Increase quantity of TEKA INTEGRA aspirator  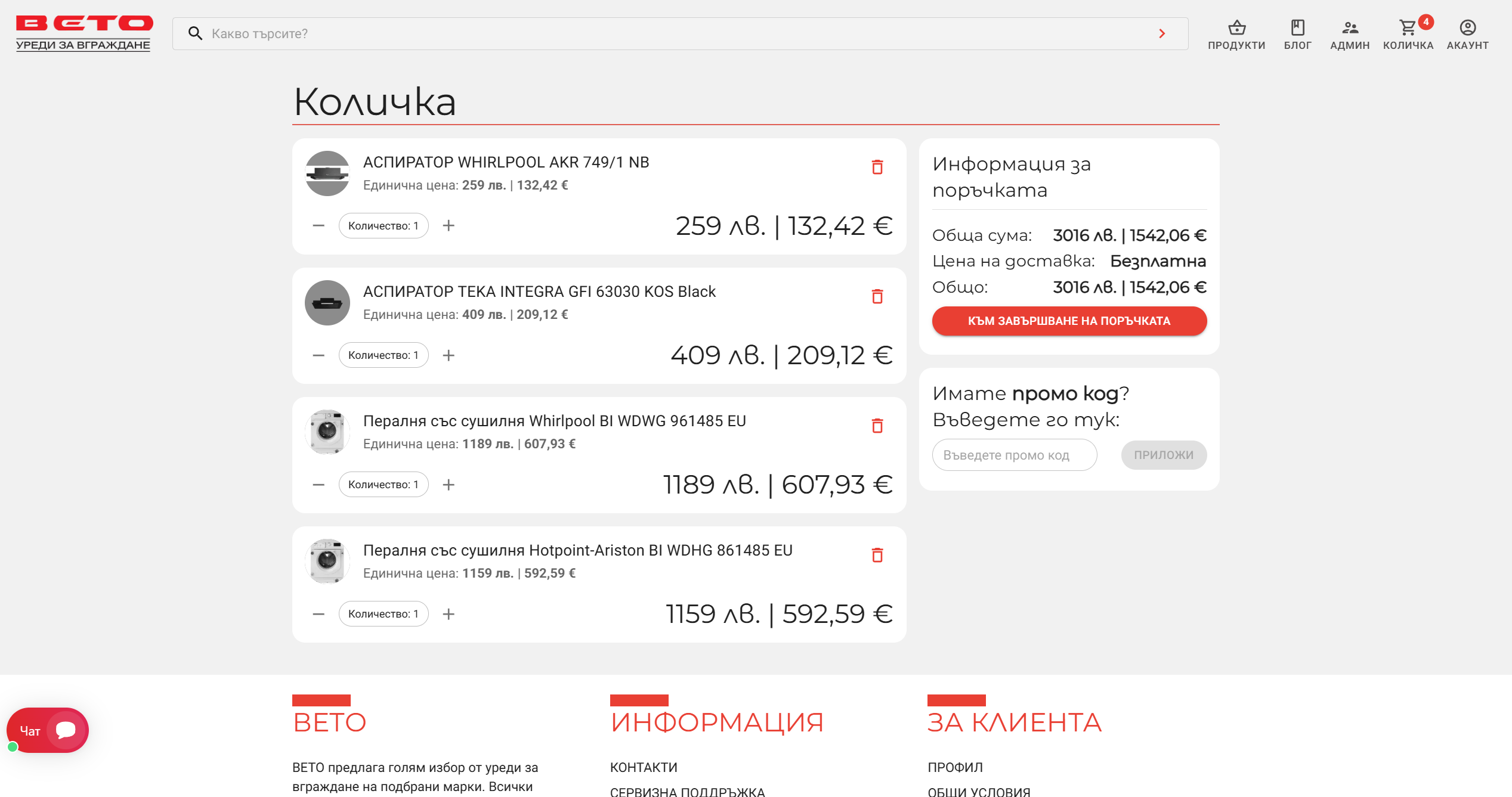(x=449, y=355)
